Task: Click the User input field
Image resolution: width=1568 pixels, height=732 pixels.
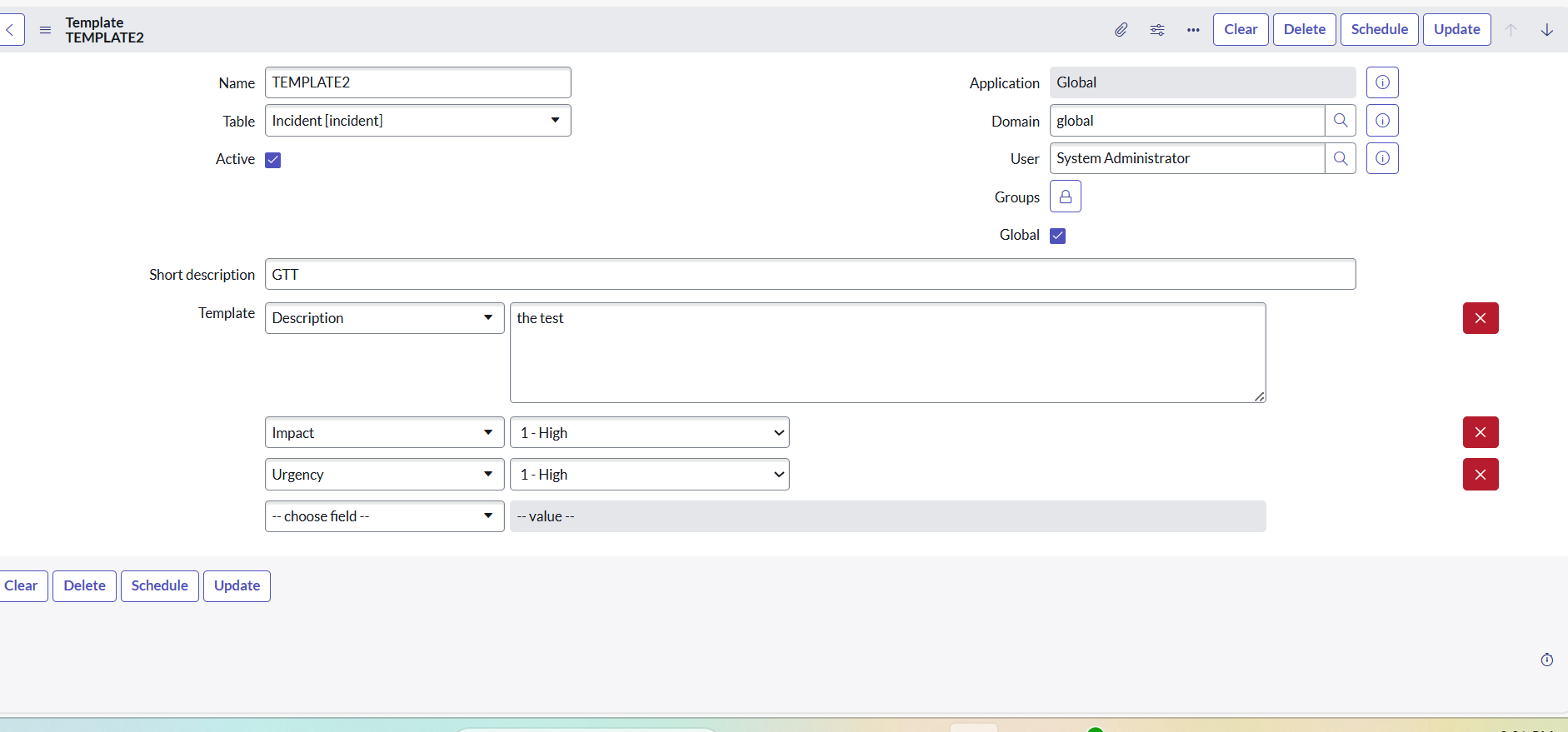Action: point(1187,158)
